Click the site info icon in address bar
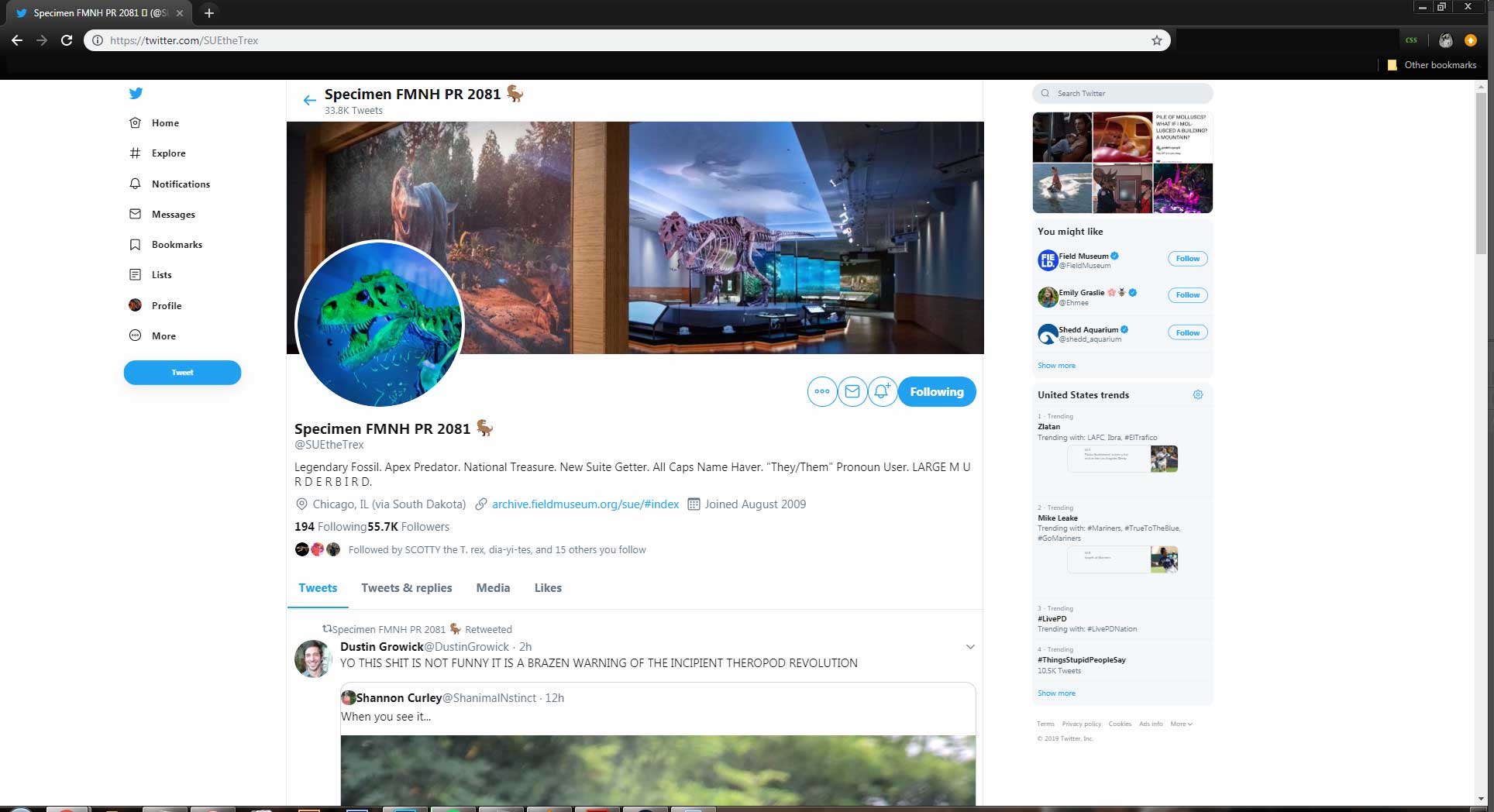The height and width of the screenshot is (812, 1494). 98,40
